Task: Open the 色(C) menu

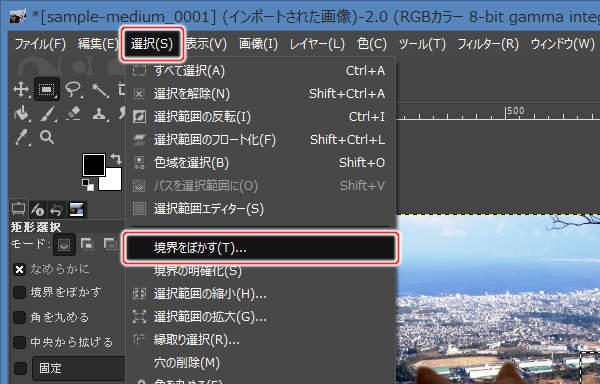Action: tap(372, 44)
